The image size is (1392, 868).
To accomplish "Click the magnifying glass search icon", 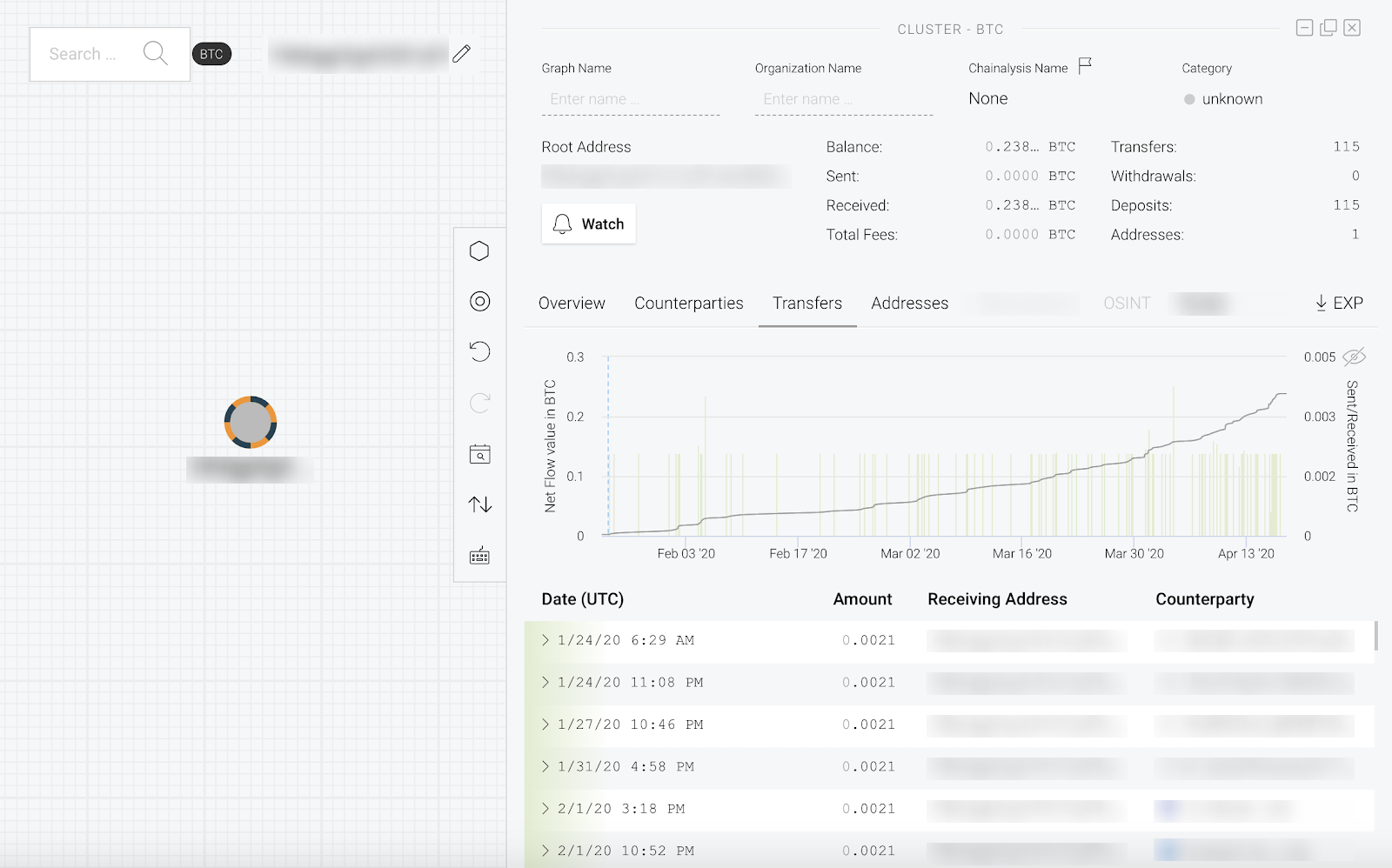I will 155,53.
